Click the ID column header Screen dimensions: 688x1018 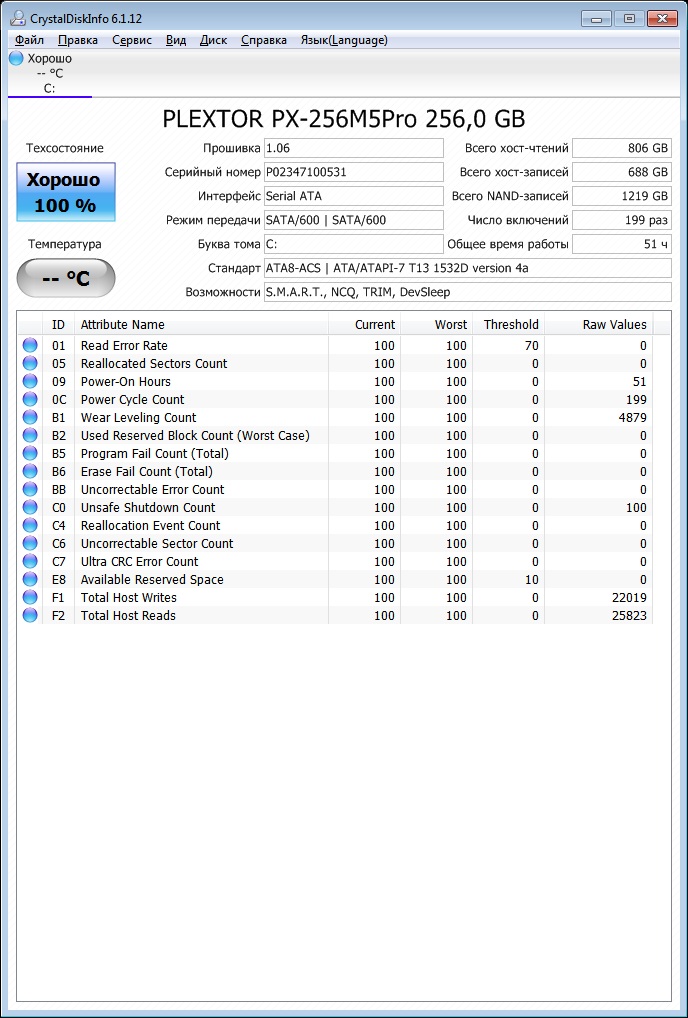click(58, 325)
